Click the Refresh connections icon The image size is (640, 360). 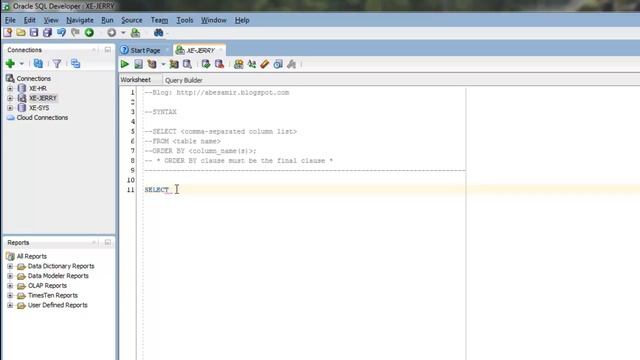point(38,64)
